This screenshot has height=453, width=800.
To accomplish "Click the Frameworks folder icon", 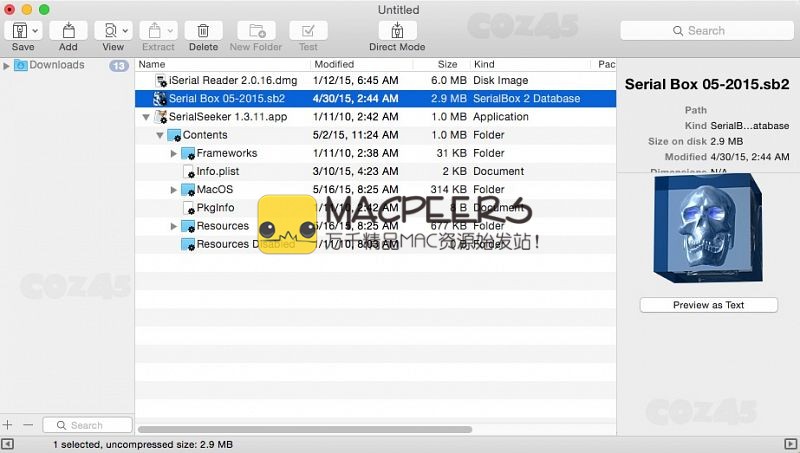I will click(188, 154).
